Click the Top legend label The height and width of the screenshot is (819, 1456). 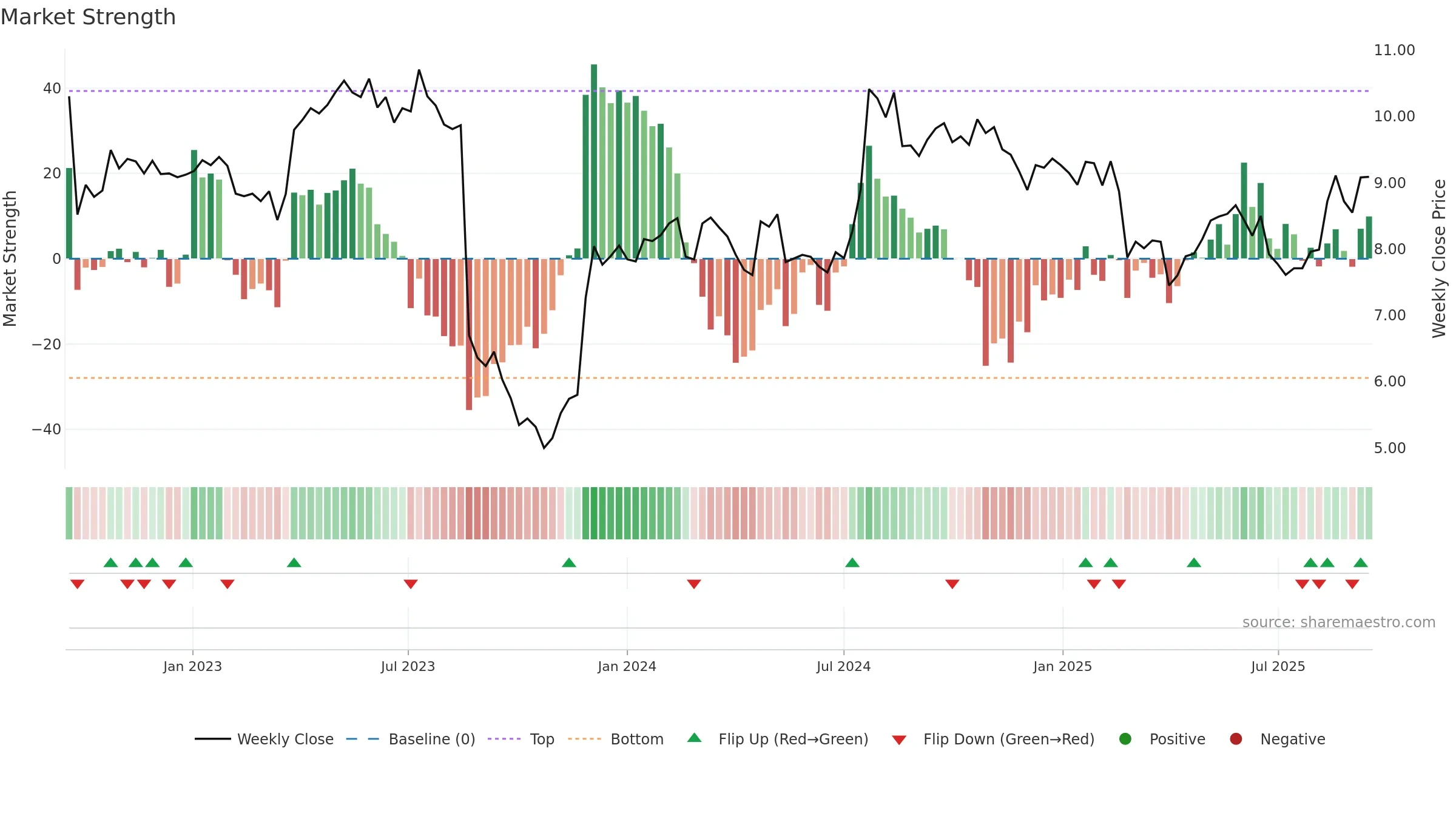point(542,739)
